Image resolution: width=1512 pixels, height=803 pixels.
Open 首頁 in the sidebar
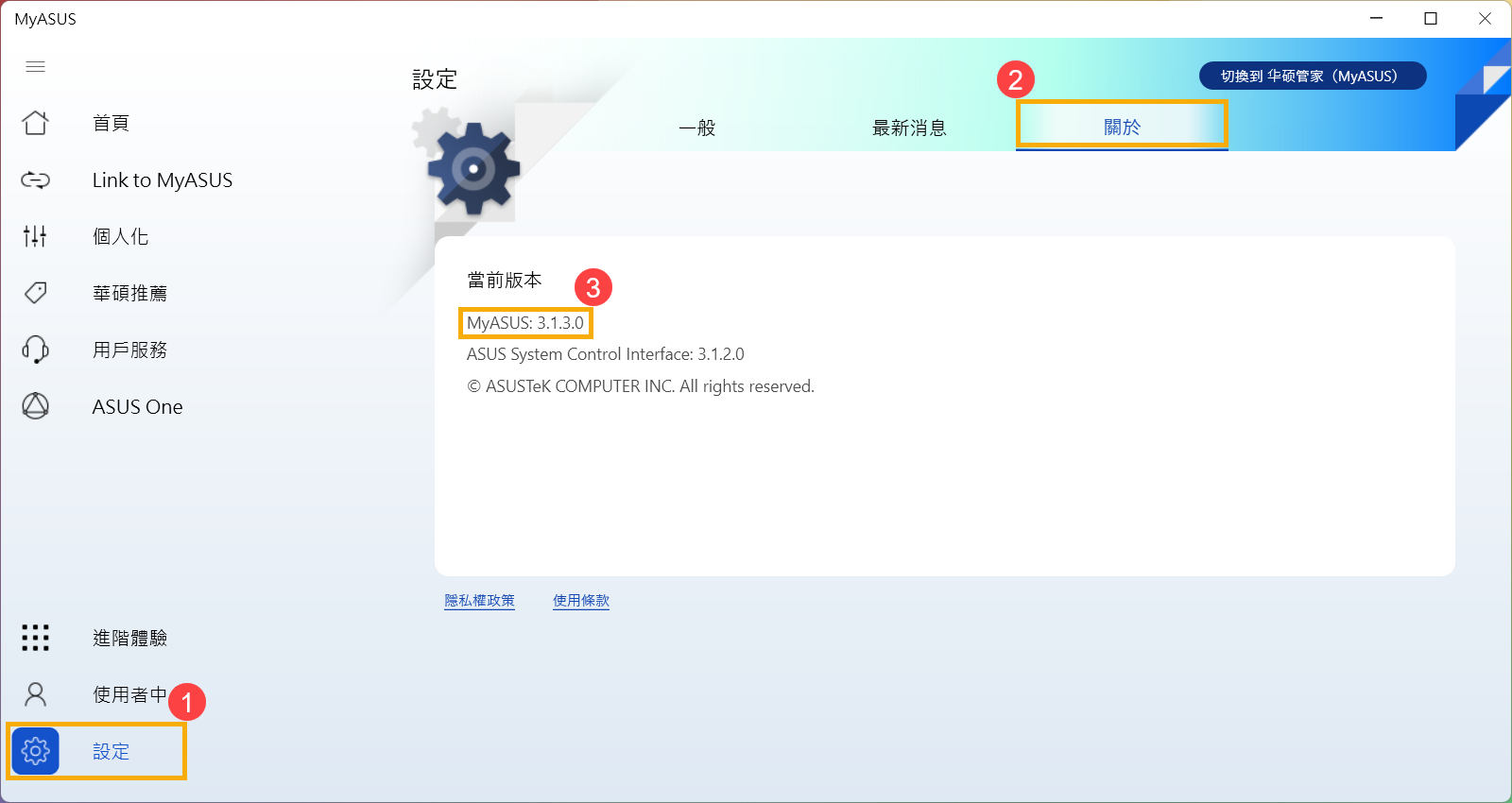111,123
